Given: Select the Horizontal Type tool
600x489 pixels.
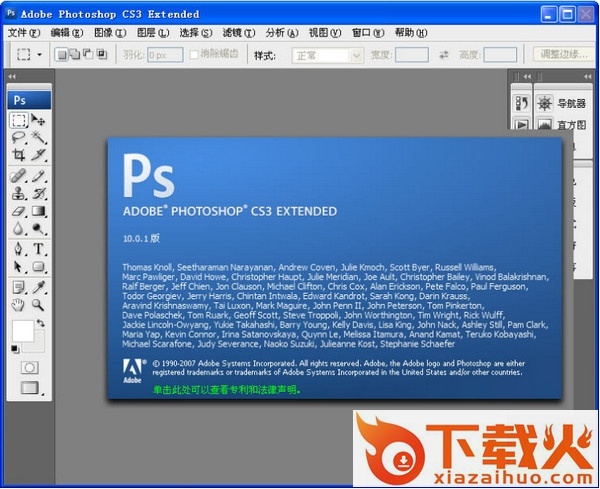Looking at the screenshot, I should [x=38, y=249].
